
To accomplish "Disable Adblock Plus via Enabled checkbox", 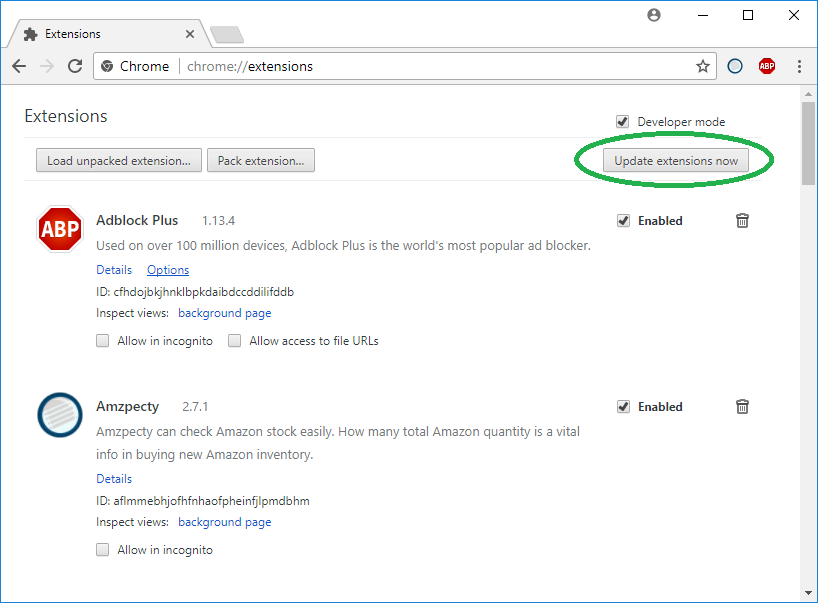I will pyautogui.click(x=623, y=221).
